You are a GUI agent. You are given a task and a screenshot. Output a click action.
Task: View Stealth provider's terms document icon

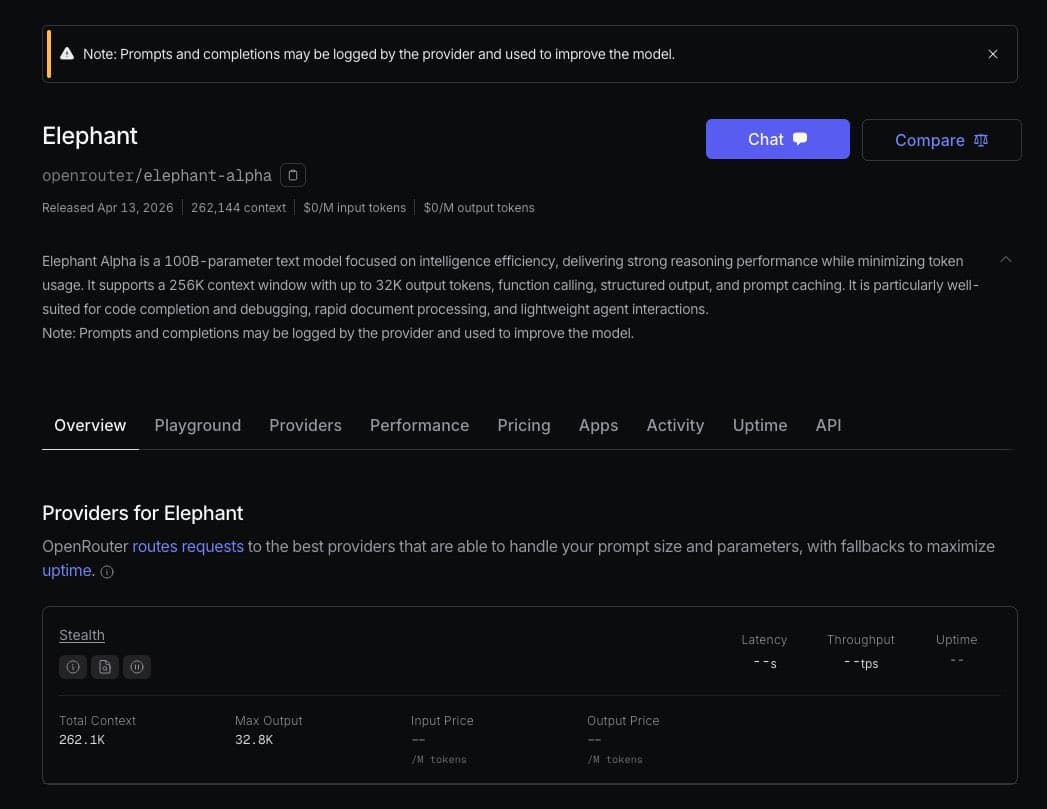pyautogui.click(x=105, y=666)
